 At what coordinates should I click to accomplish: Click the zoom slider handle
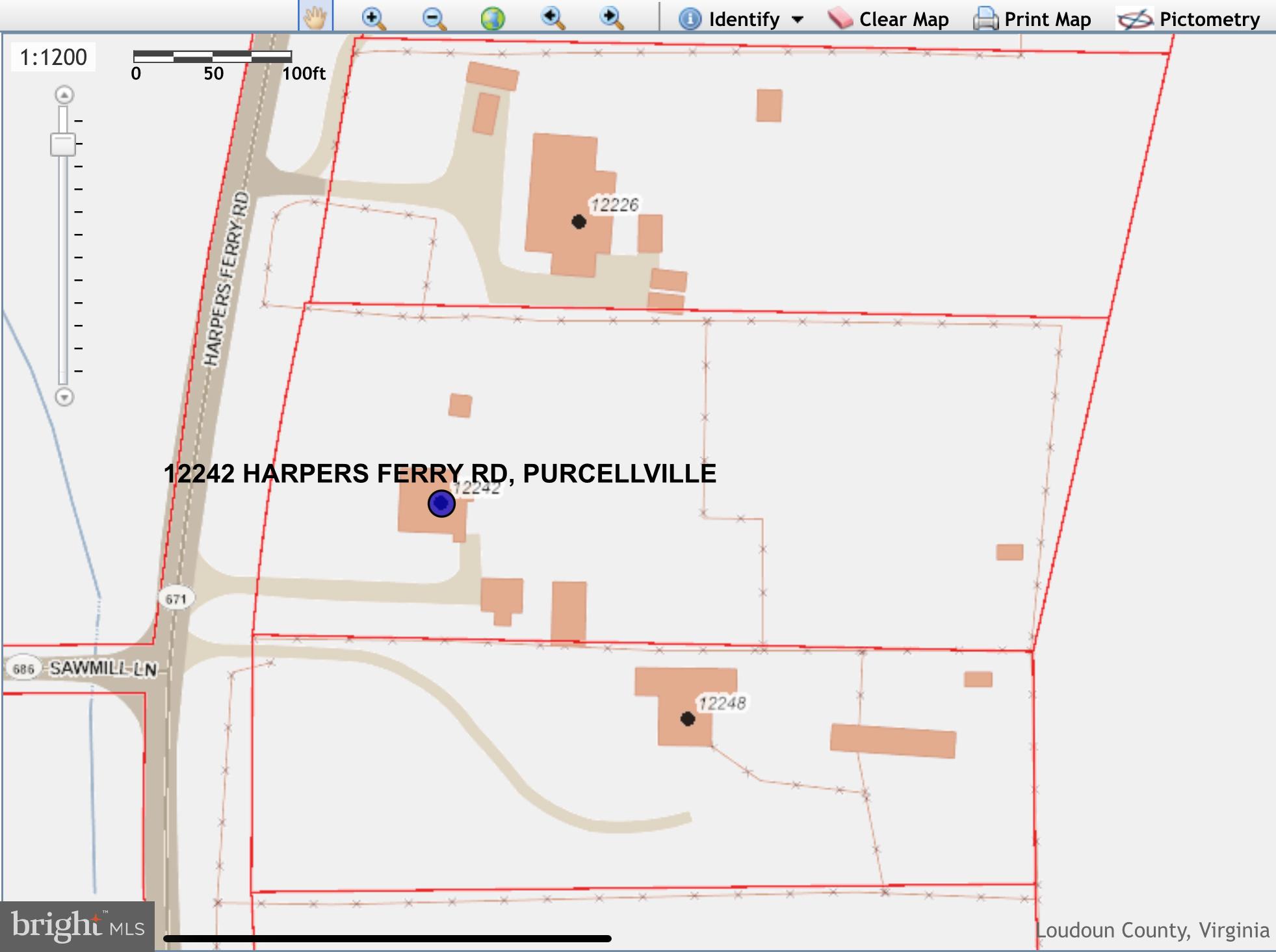pyautogui.click(x=63, y=144)
